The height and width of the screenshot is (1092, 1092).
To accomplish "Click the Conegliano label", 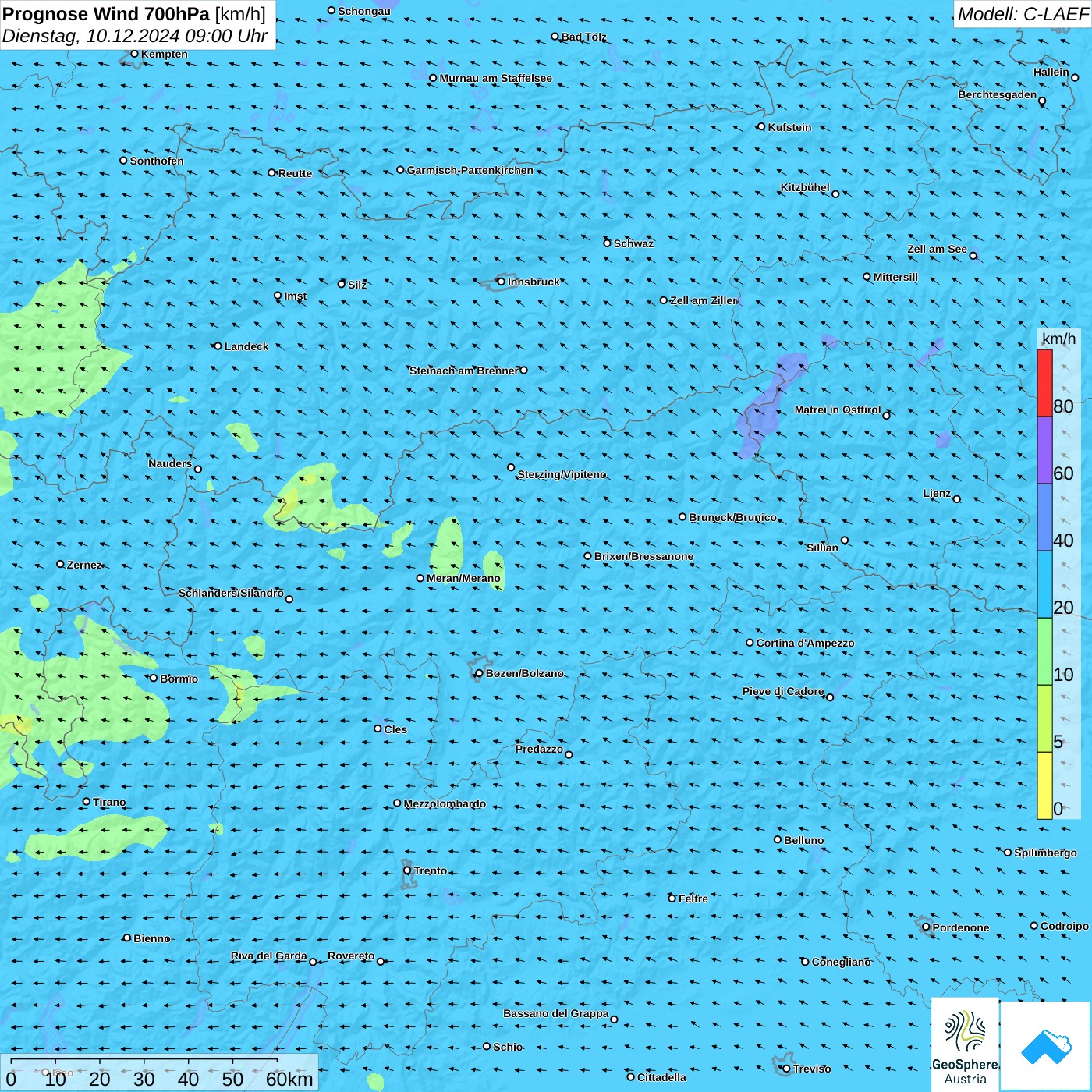I will 842,962.
